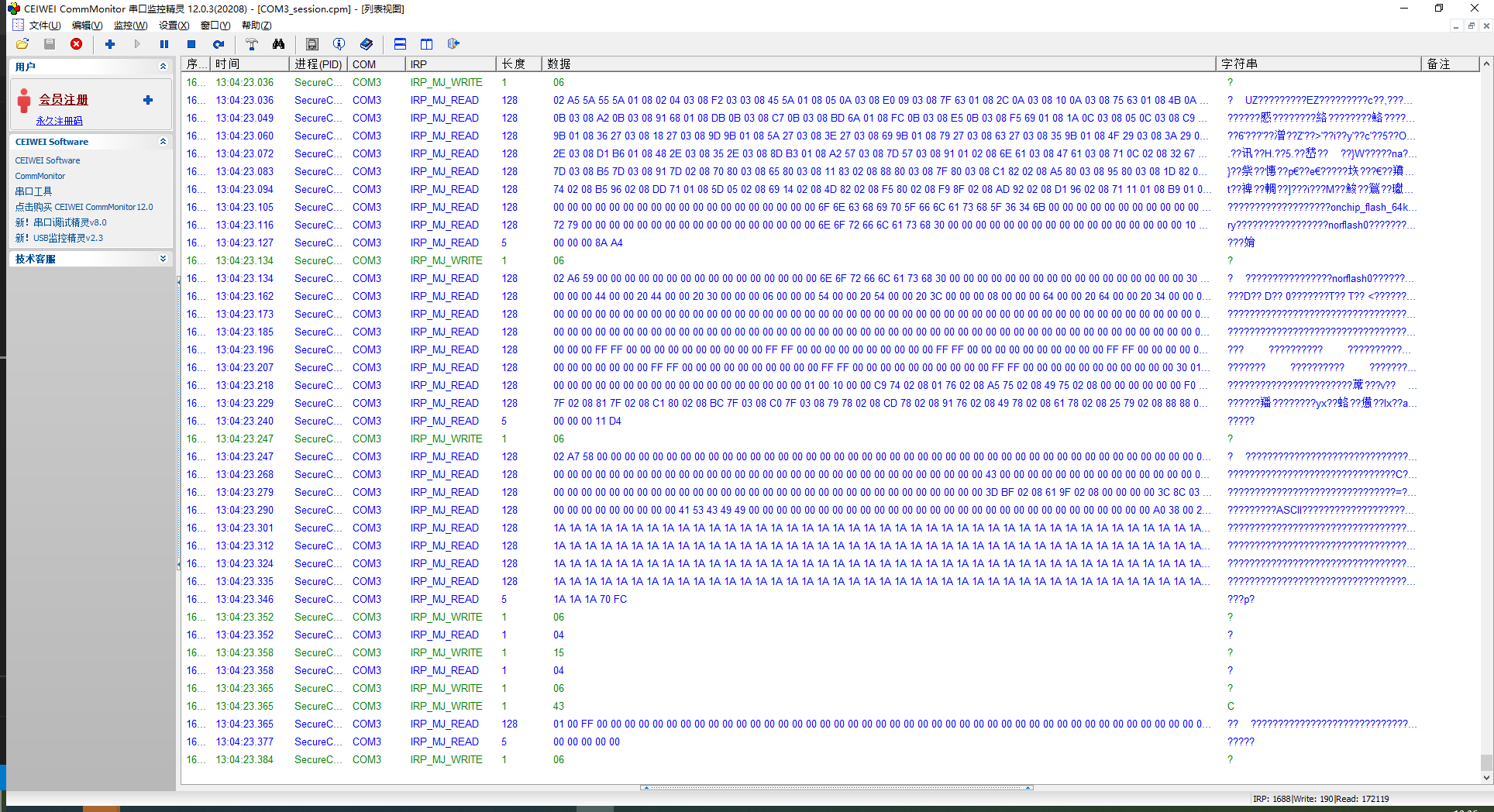Collapse the 用户 sidebar panel

[163, 67]
